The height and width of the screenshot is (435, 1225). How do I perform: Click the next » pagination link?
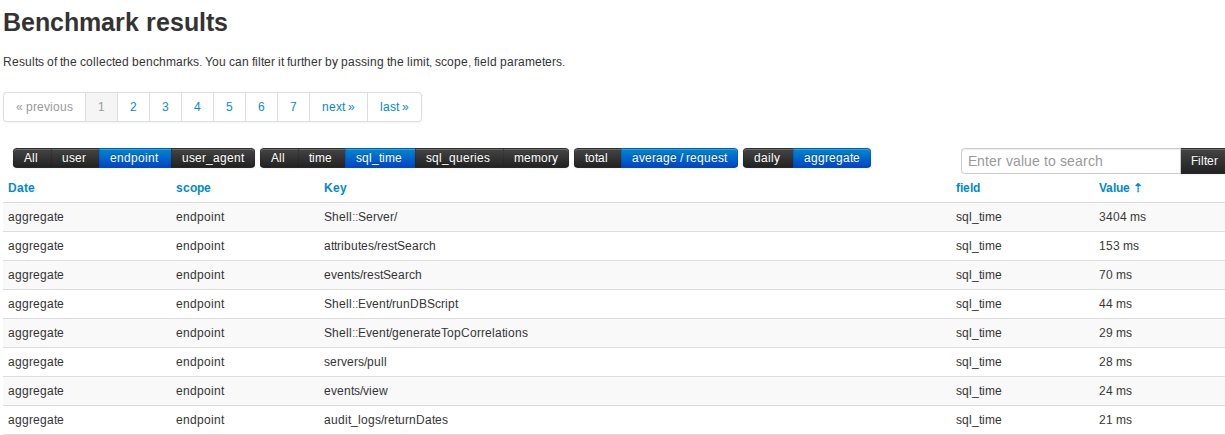(x=338, y=107)
